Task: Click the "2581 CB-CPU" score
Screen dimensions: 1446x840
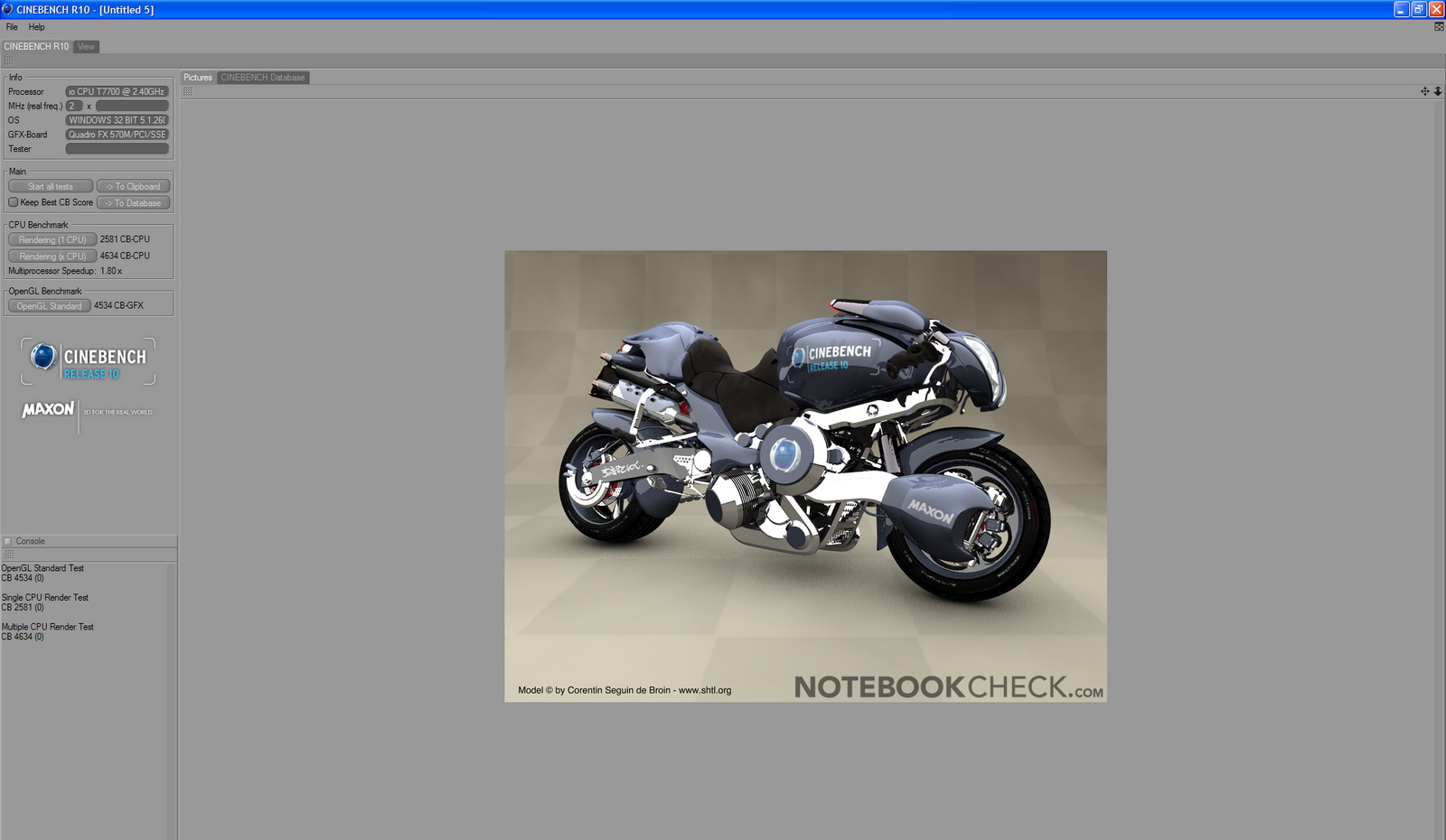Action: pos(125,240)
